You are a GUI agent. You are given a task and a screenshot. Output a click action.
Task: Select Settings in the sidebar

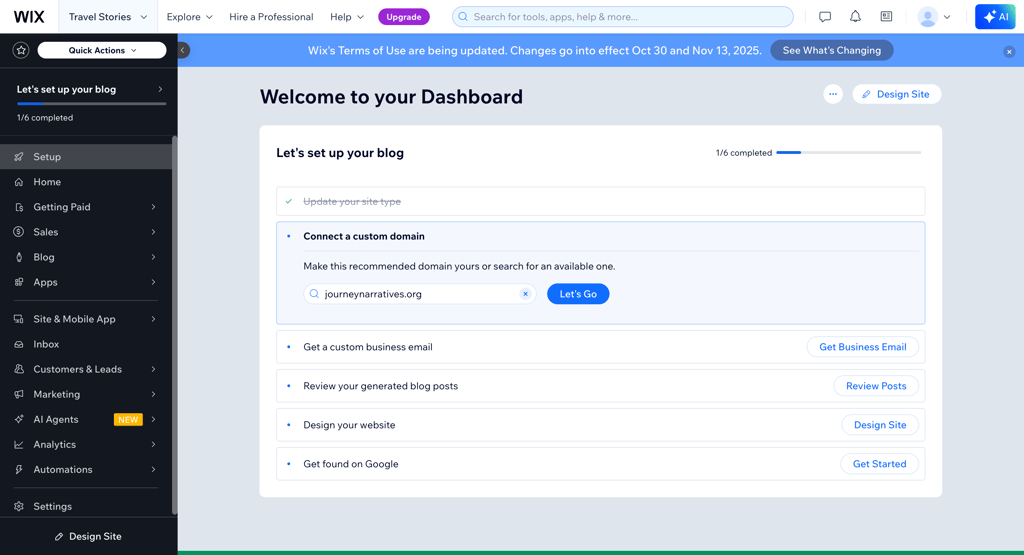86,507
